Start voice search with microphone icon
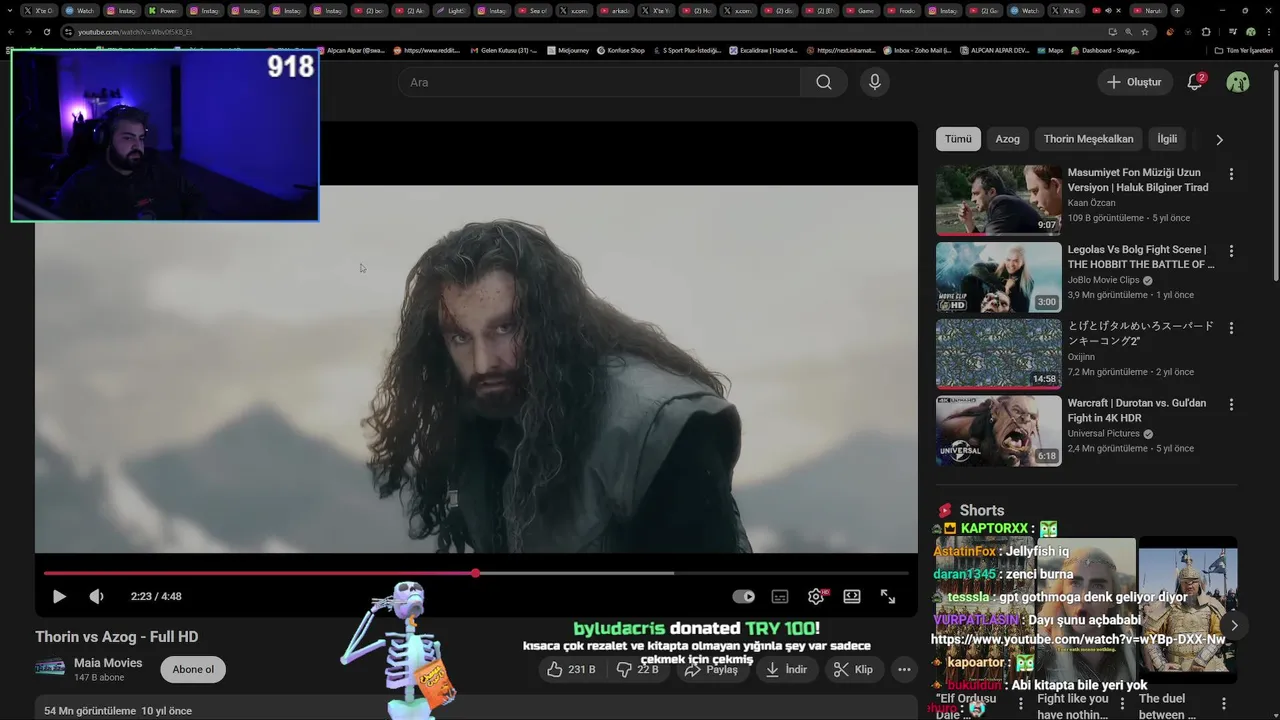1280x720 pixels. [x=875, y=82]
